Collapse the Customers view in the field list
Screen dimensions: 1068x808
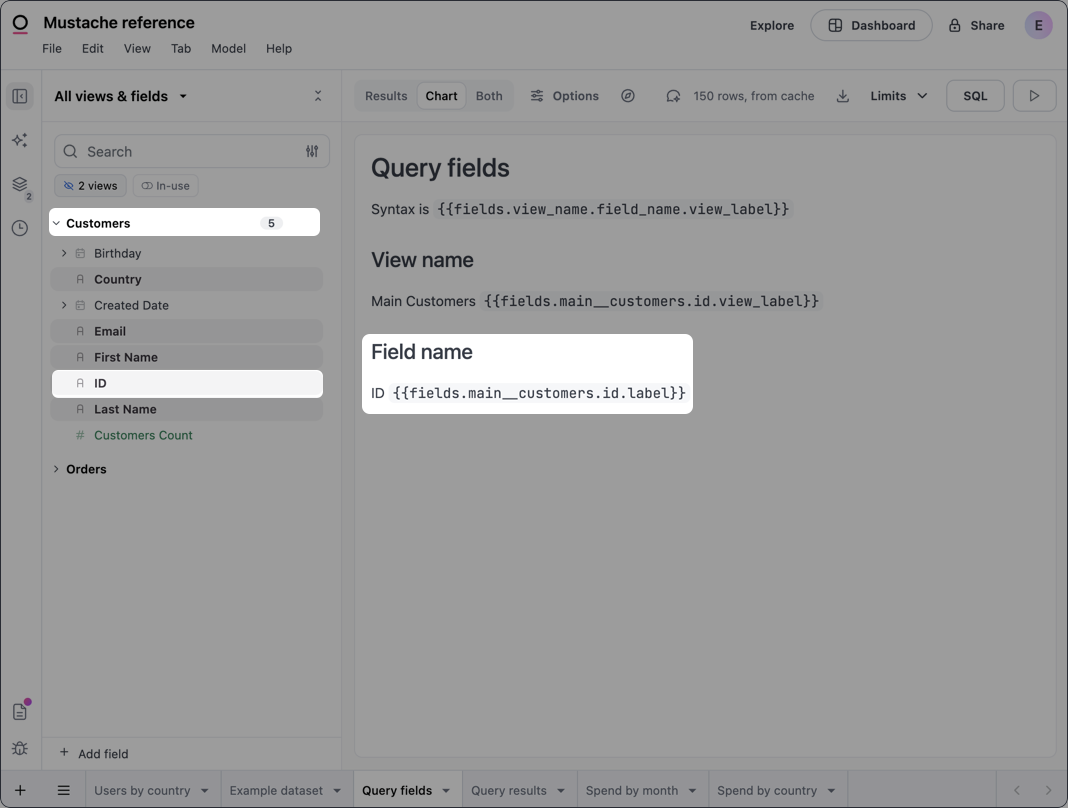click(56, 222)
